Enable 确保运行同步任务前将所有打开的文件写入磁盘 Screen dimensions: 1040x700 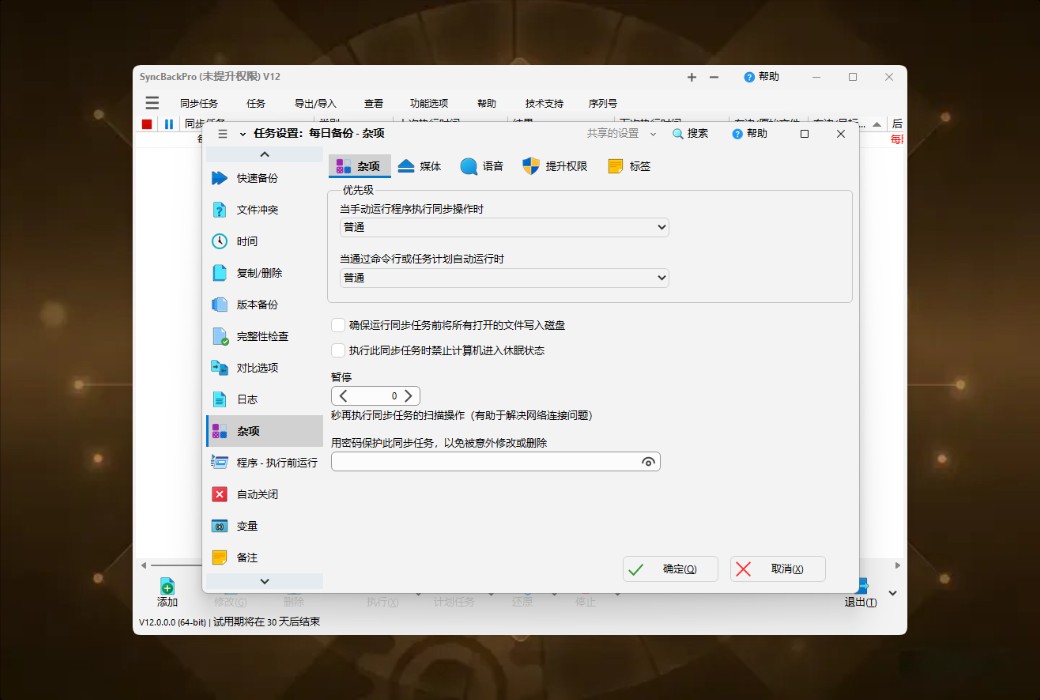point(337,324)
